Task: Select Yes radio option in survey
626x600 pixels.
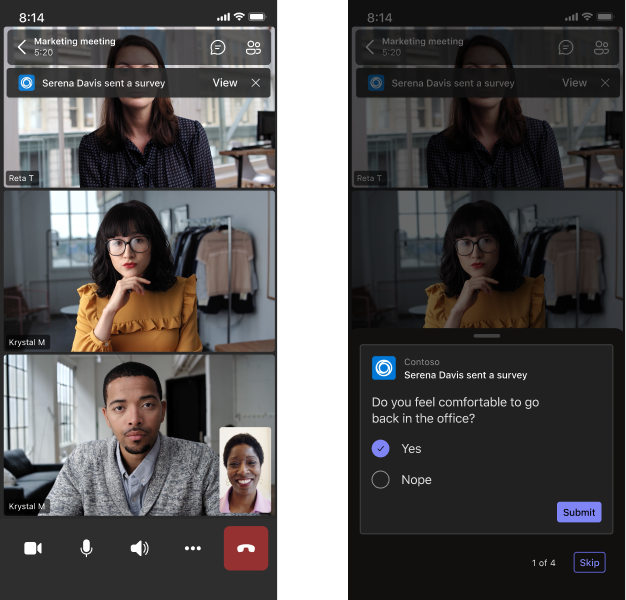Action: coord(380,448)
